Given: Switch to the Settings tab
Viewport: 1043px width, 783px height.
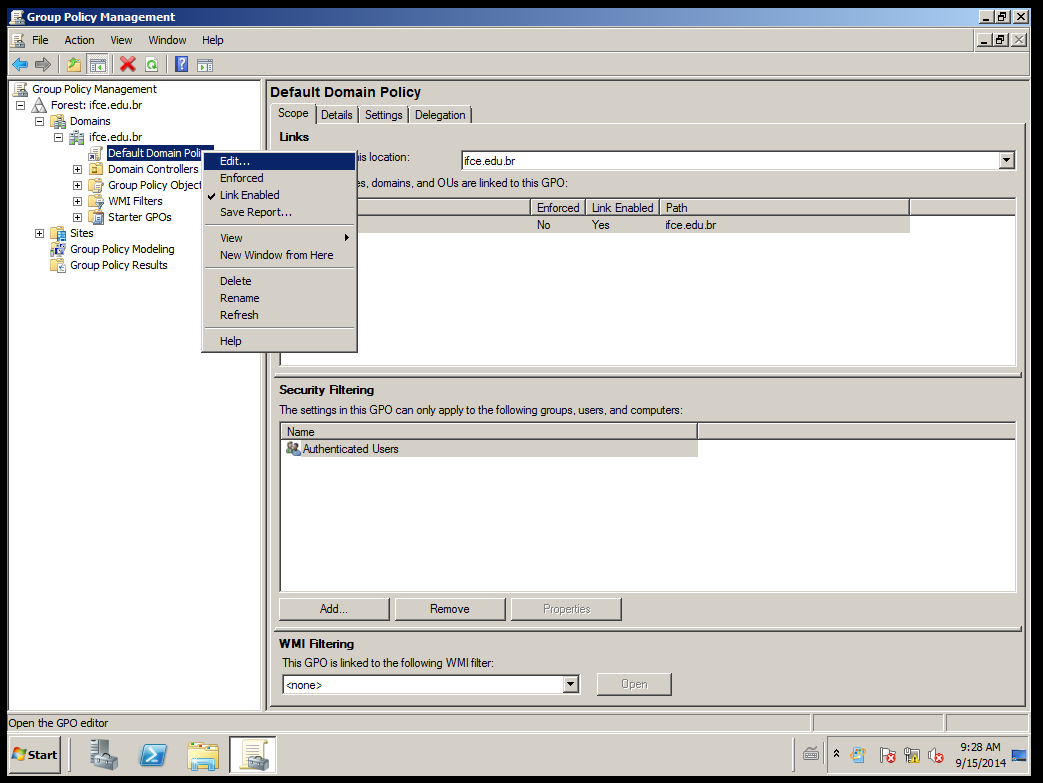Looking at the screenshot, I should coord(384,115).
